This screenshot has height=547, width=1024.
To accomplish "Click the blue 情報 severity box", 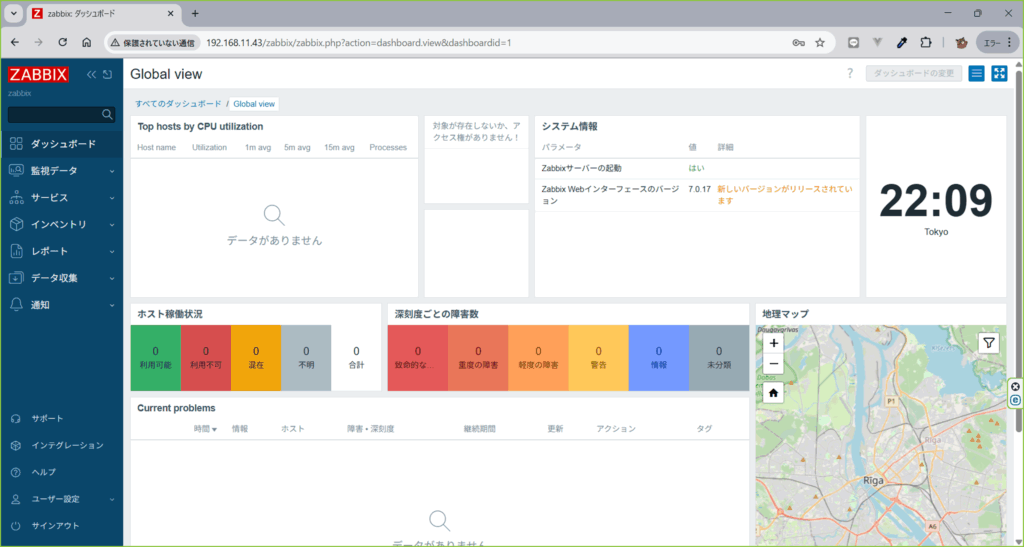I will coord(658,357).
